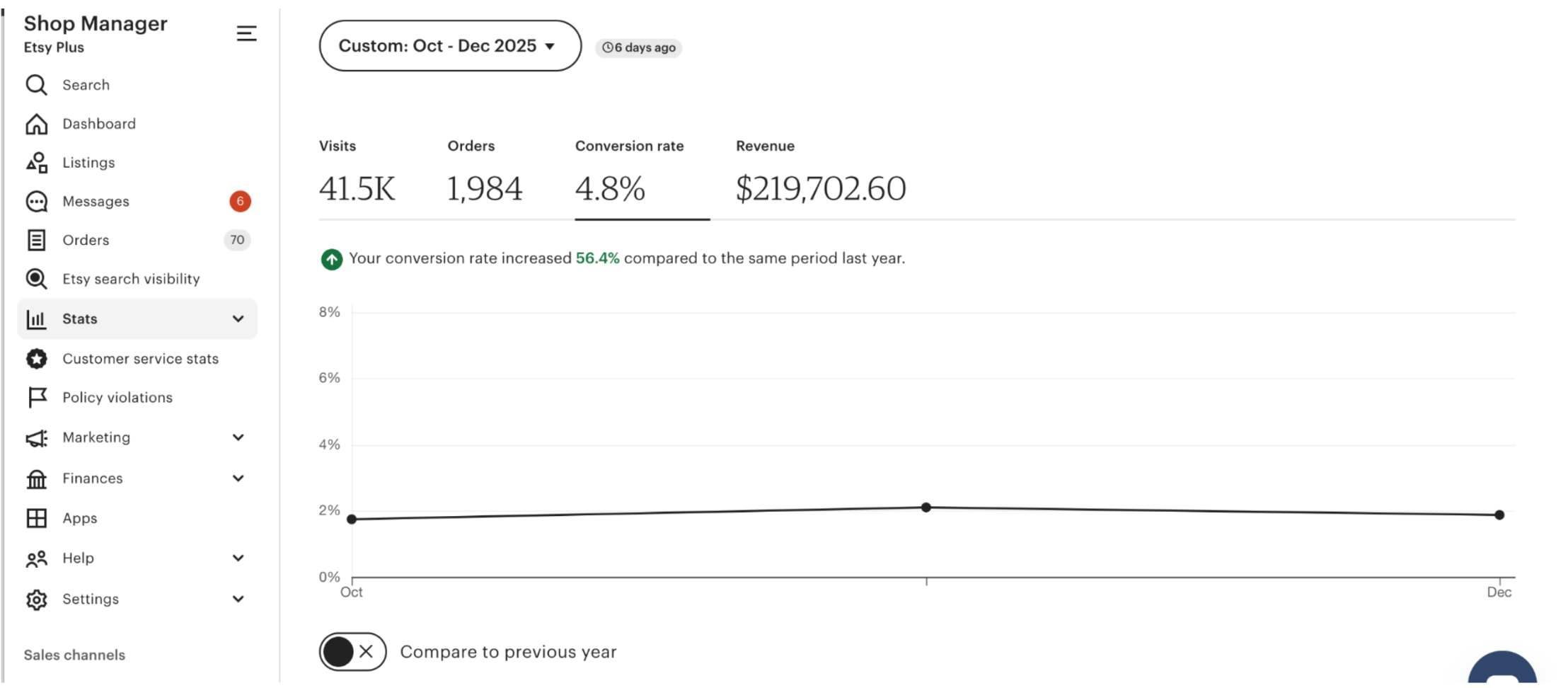Image resolution: width=1568 pixels, height=688 pixels.
Task: Open the Orders link in sidebar
Action: pyautogui.click(x=86, y=240)
